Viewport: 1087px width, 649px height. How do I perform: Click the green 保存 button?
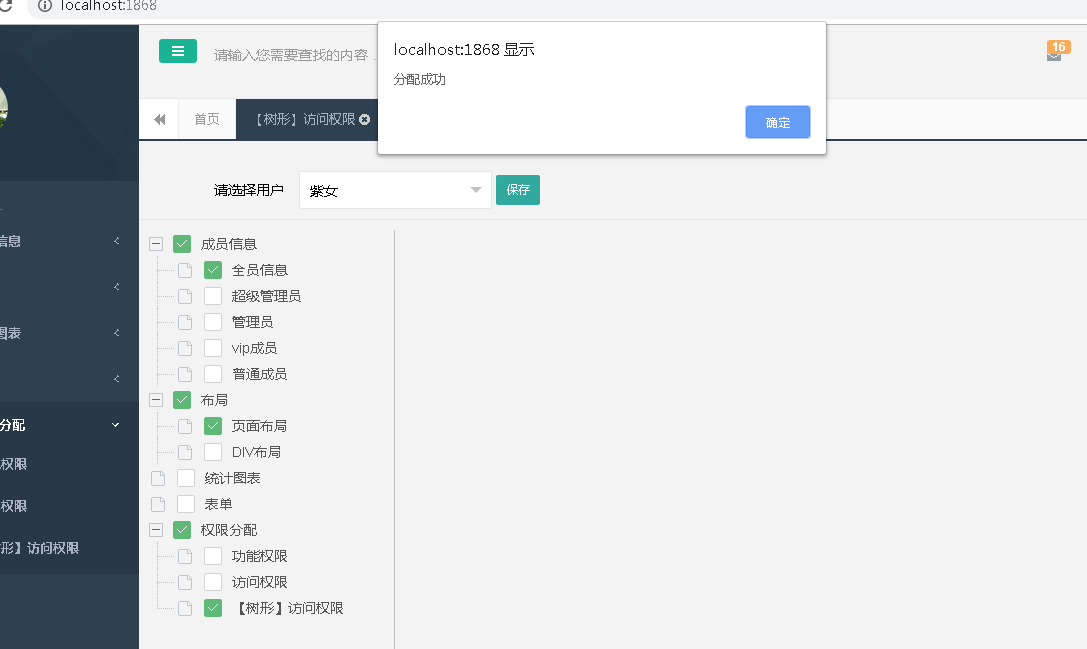tap(517, 190)
